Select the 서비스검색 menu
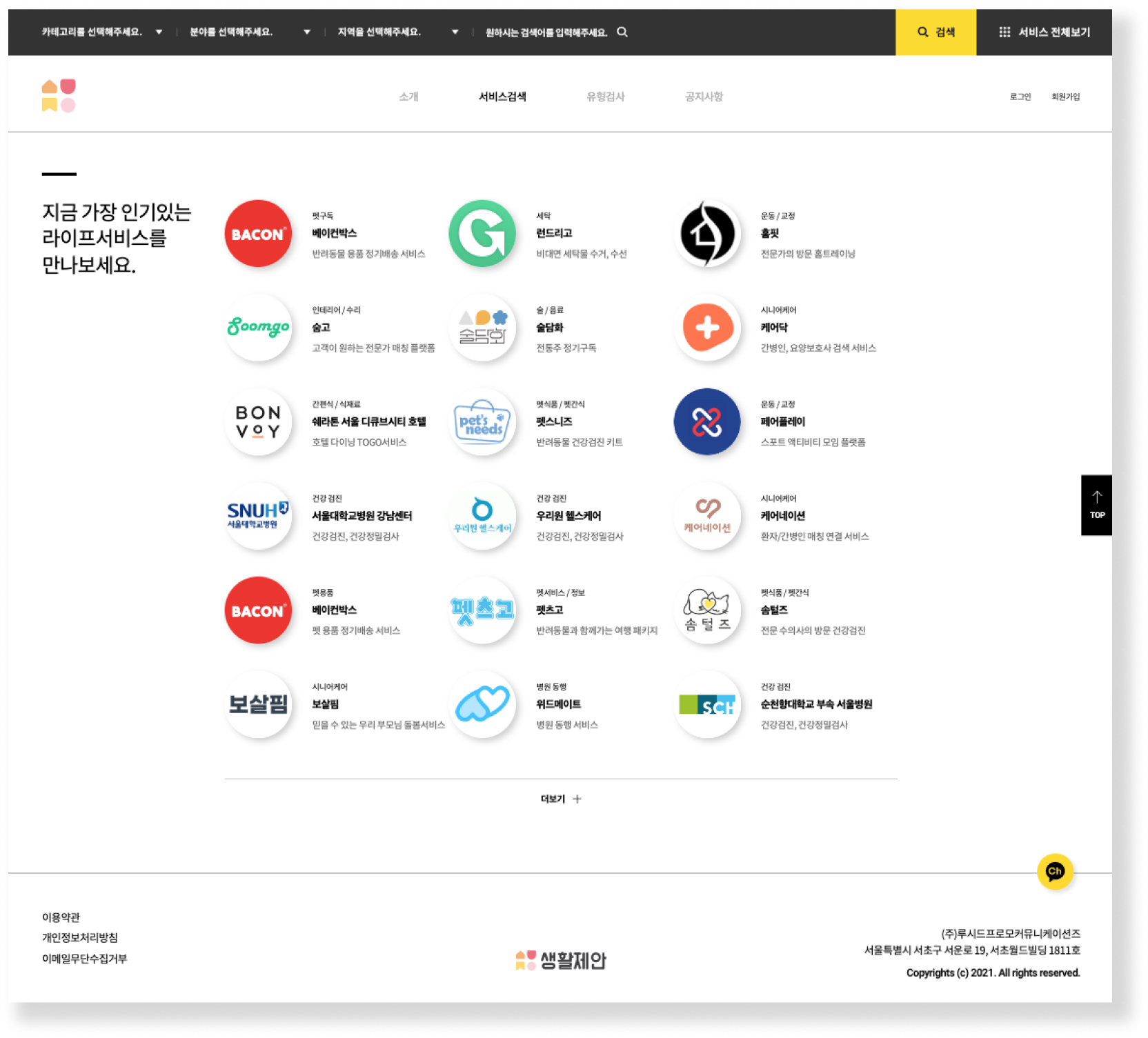 tap(502, 97)
